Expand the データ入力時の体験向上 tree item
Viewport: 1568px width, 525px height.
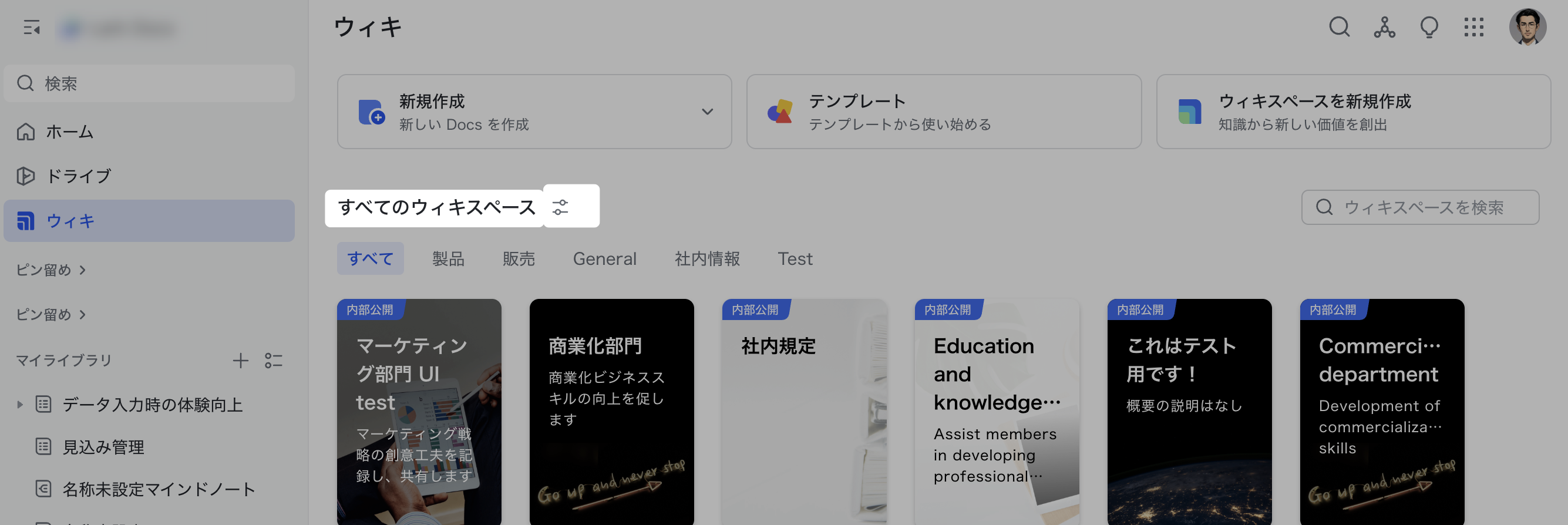coord(20,405)
